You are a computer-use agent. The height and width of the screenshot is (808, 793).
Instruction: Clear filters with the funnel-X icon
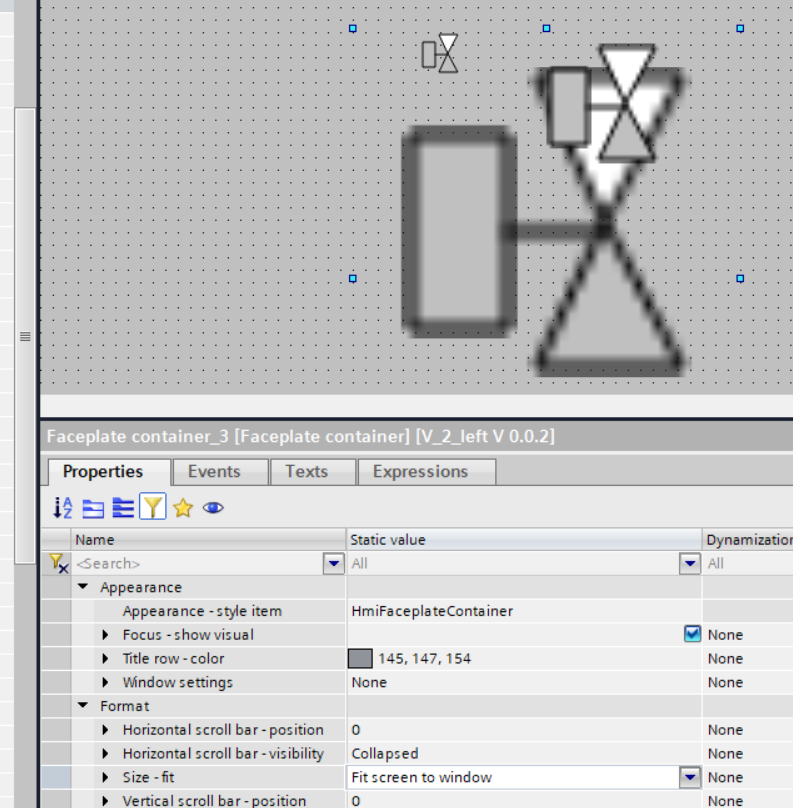click(58, 563)
